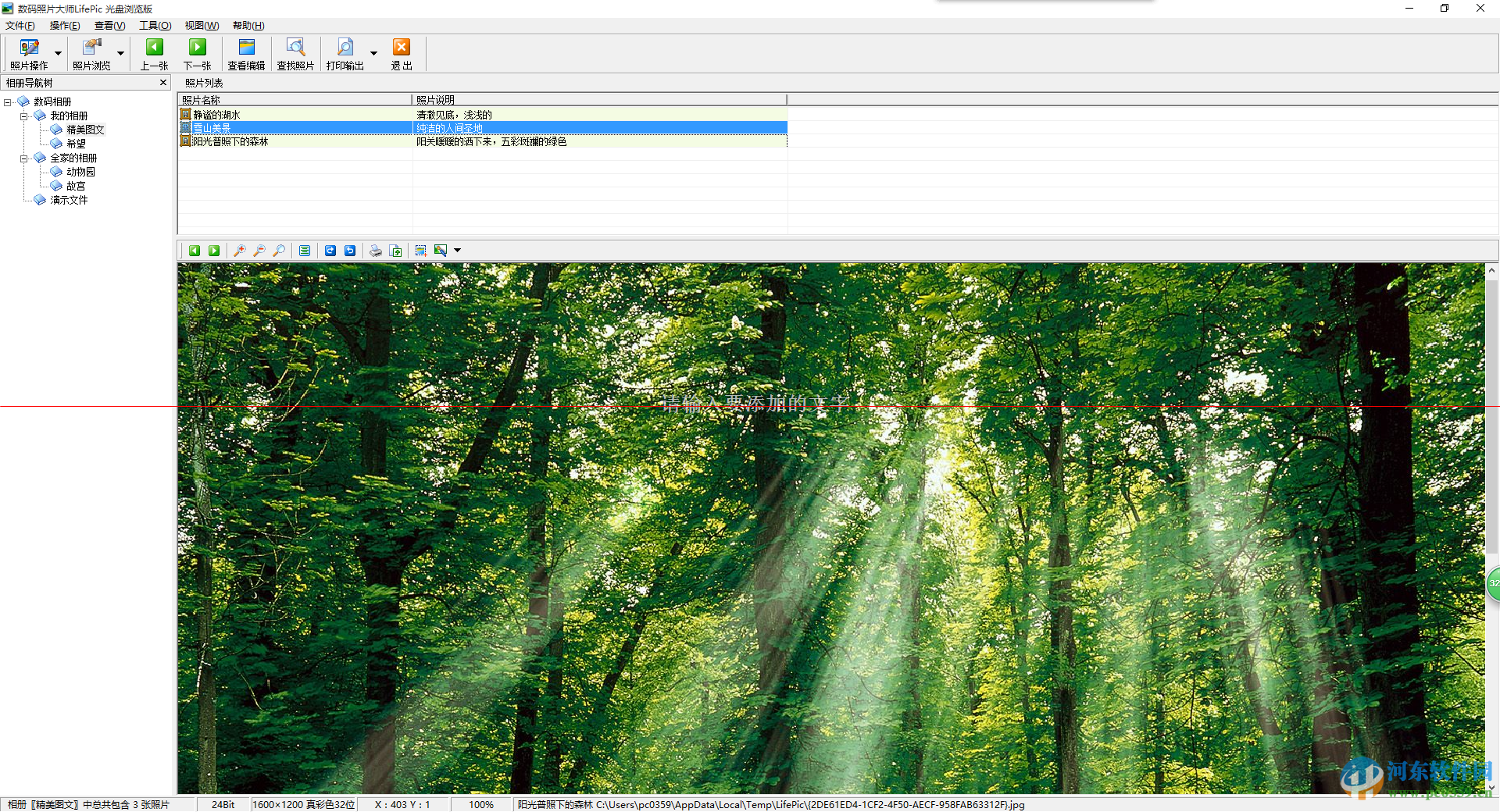Rotate the photo counterclockwise
This screenshot has height=812, width=1500.
coord(350,251)
